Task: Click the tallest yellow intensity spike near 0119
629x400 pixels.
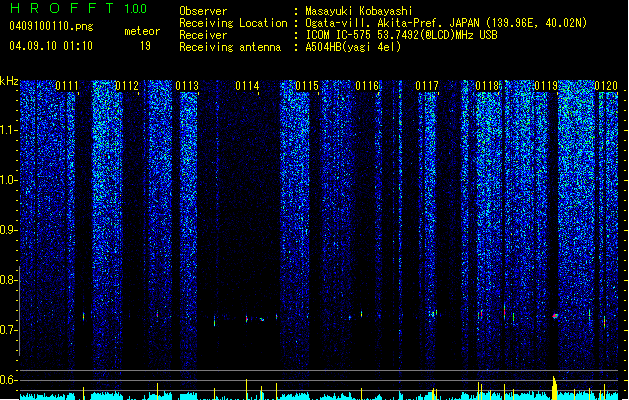Action: (x=554, y=388)
